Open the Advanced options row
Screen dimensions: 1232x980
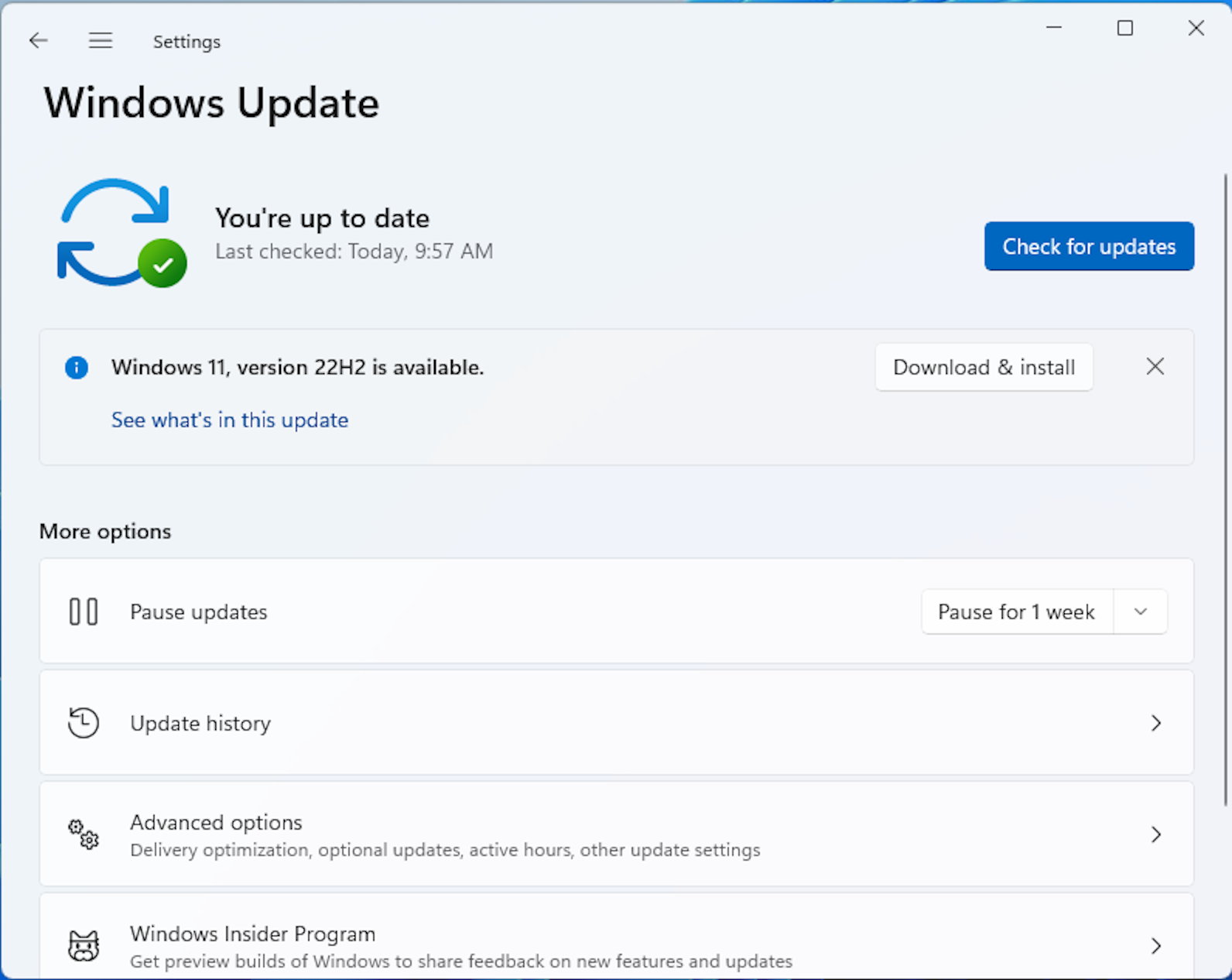tap(617, 834)
